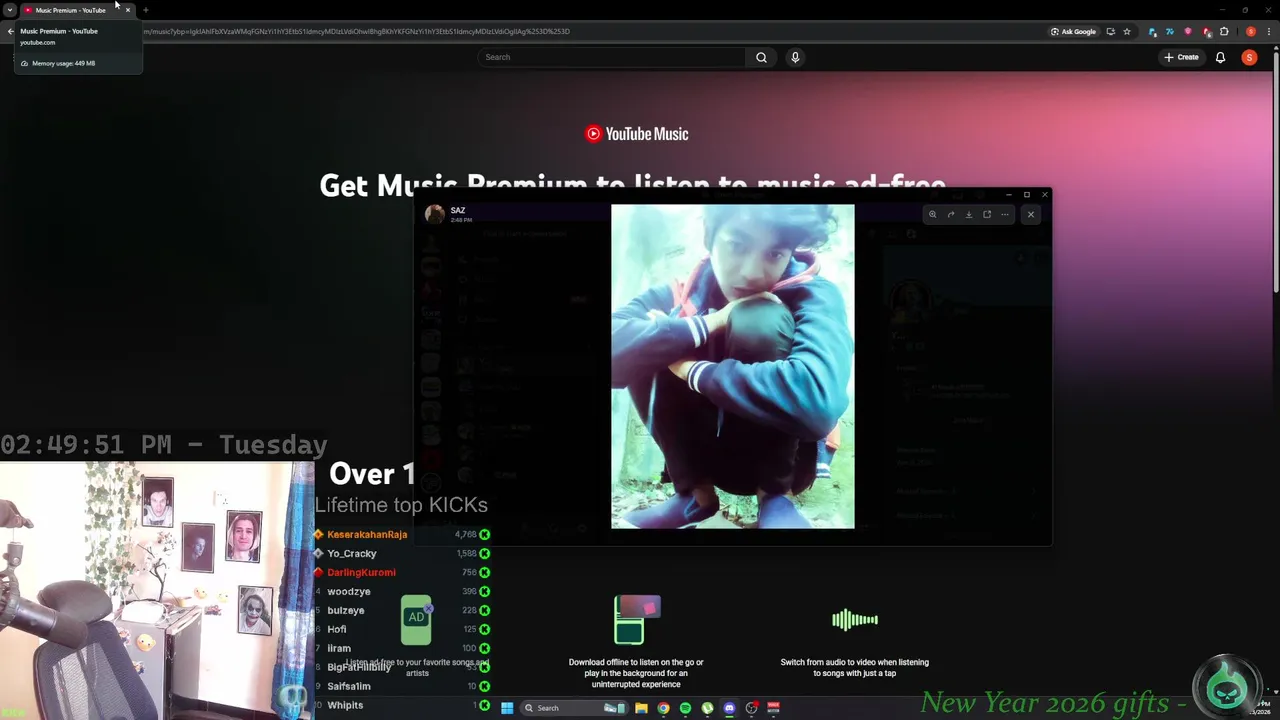Open uTorrent from the taskbar
1280x720 pixels.
[707, 708]
